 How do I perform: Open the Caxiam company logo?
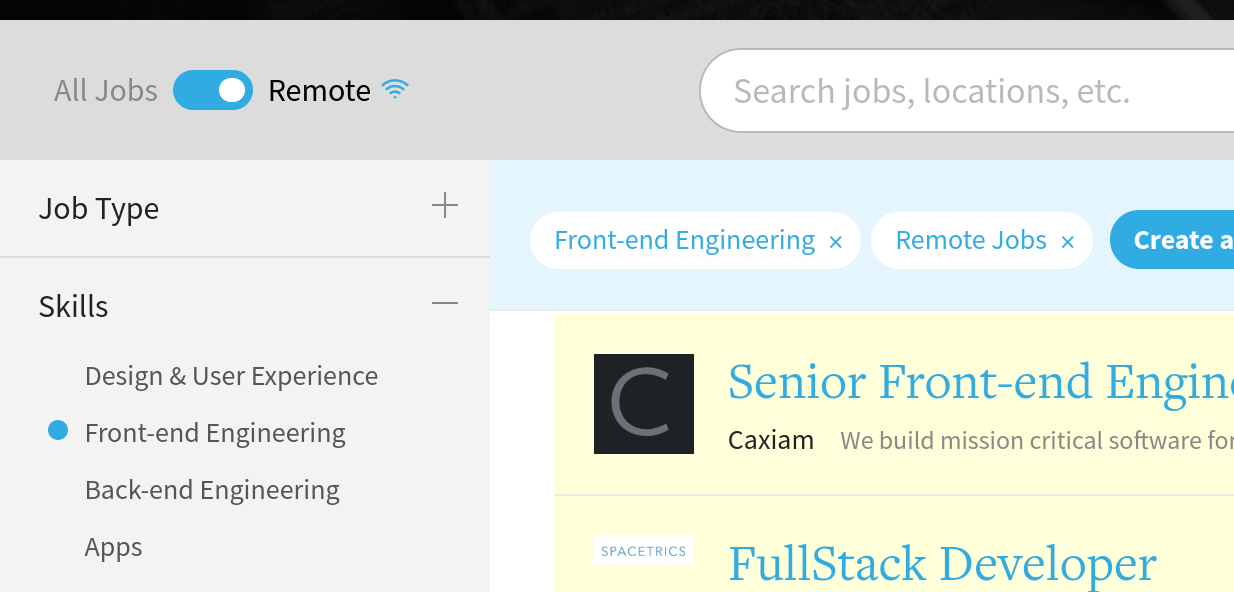tap(644, 404)
